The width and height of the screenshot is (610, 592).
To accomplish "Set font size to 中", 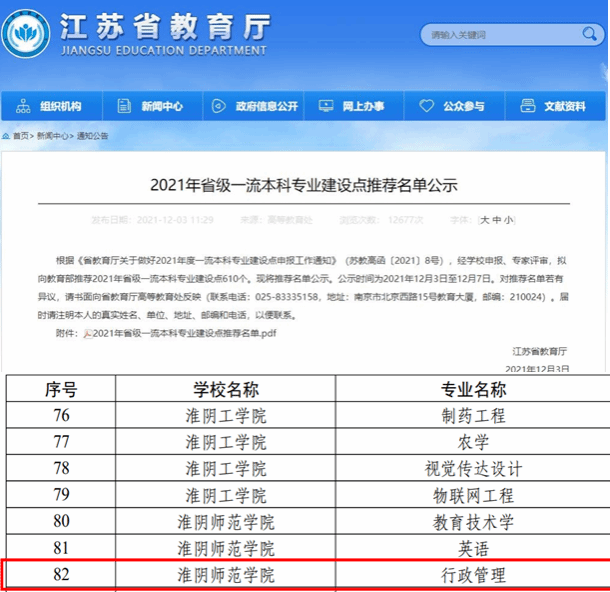I will (x=496, y=220).
